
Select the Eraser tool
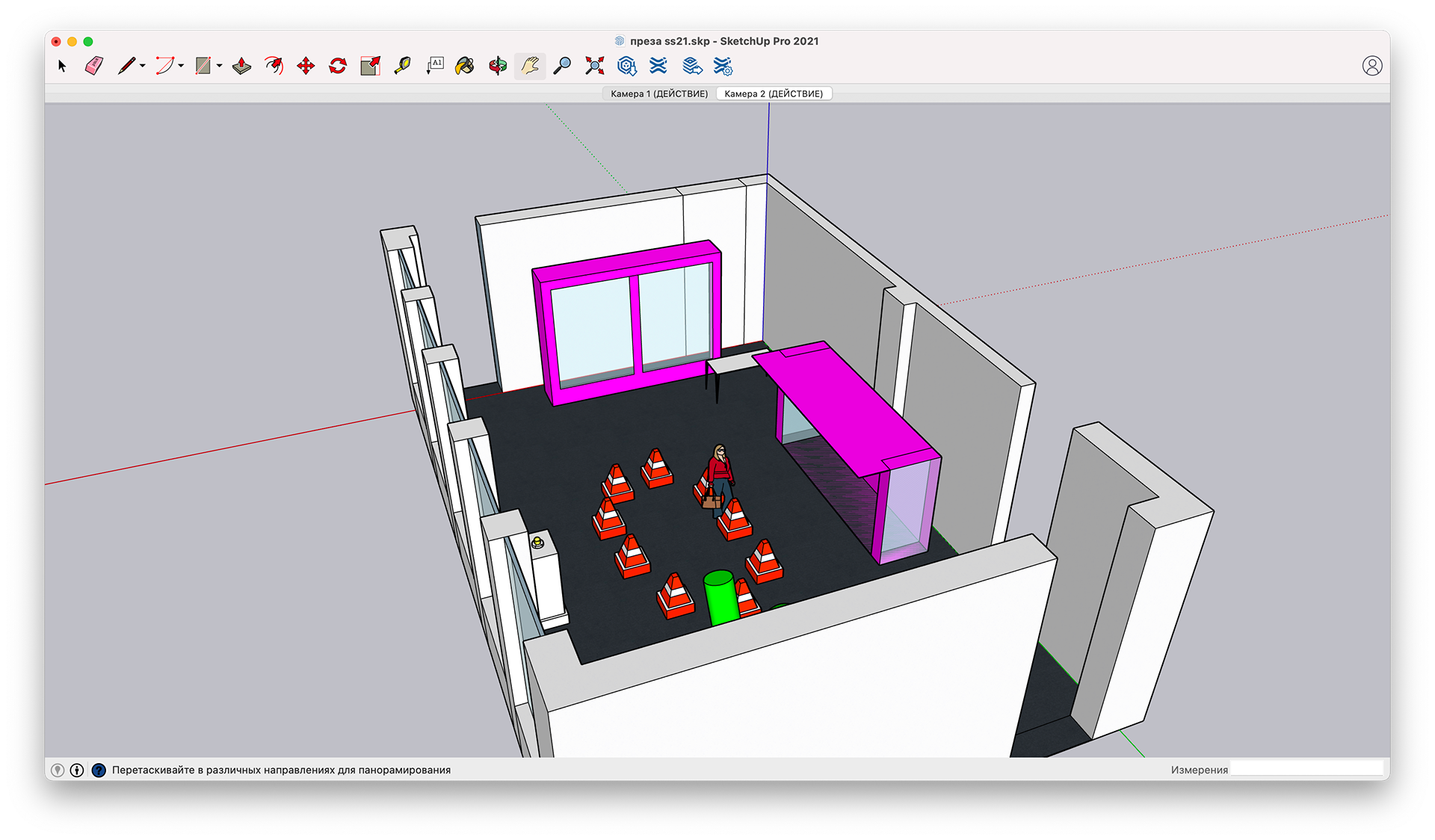click(94, 67)
